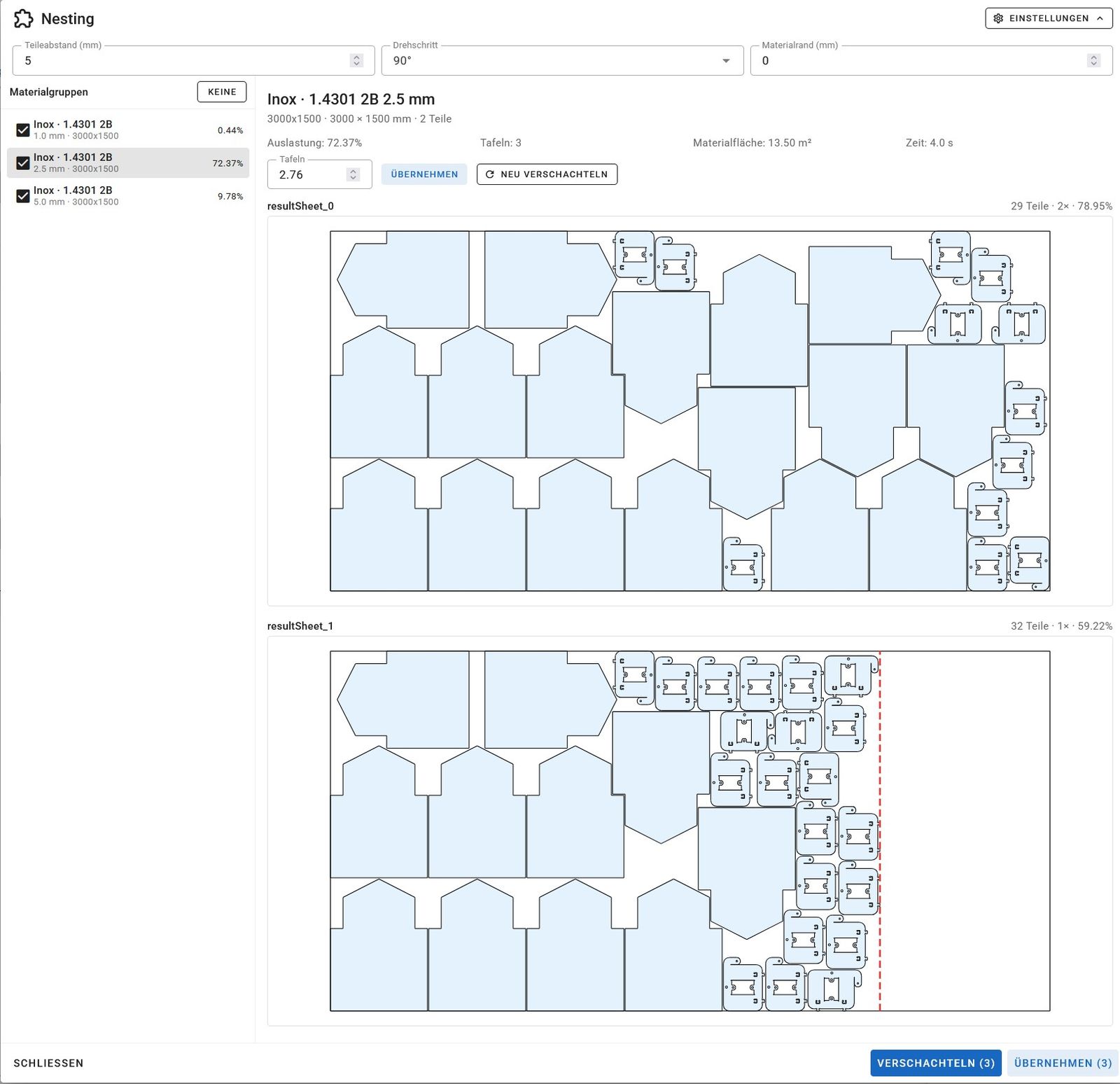Click VERSCHACHTELN (3) button

936,1063
